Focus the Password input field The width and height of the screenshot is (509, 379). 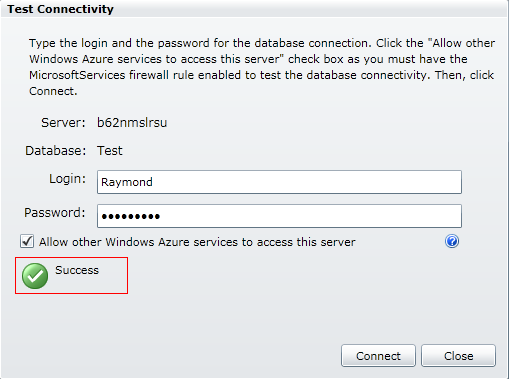[x=279, y=216]
